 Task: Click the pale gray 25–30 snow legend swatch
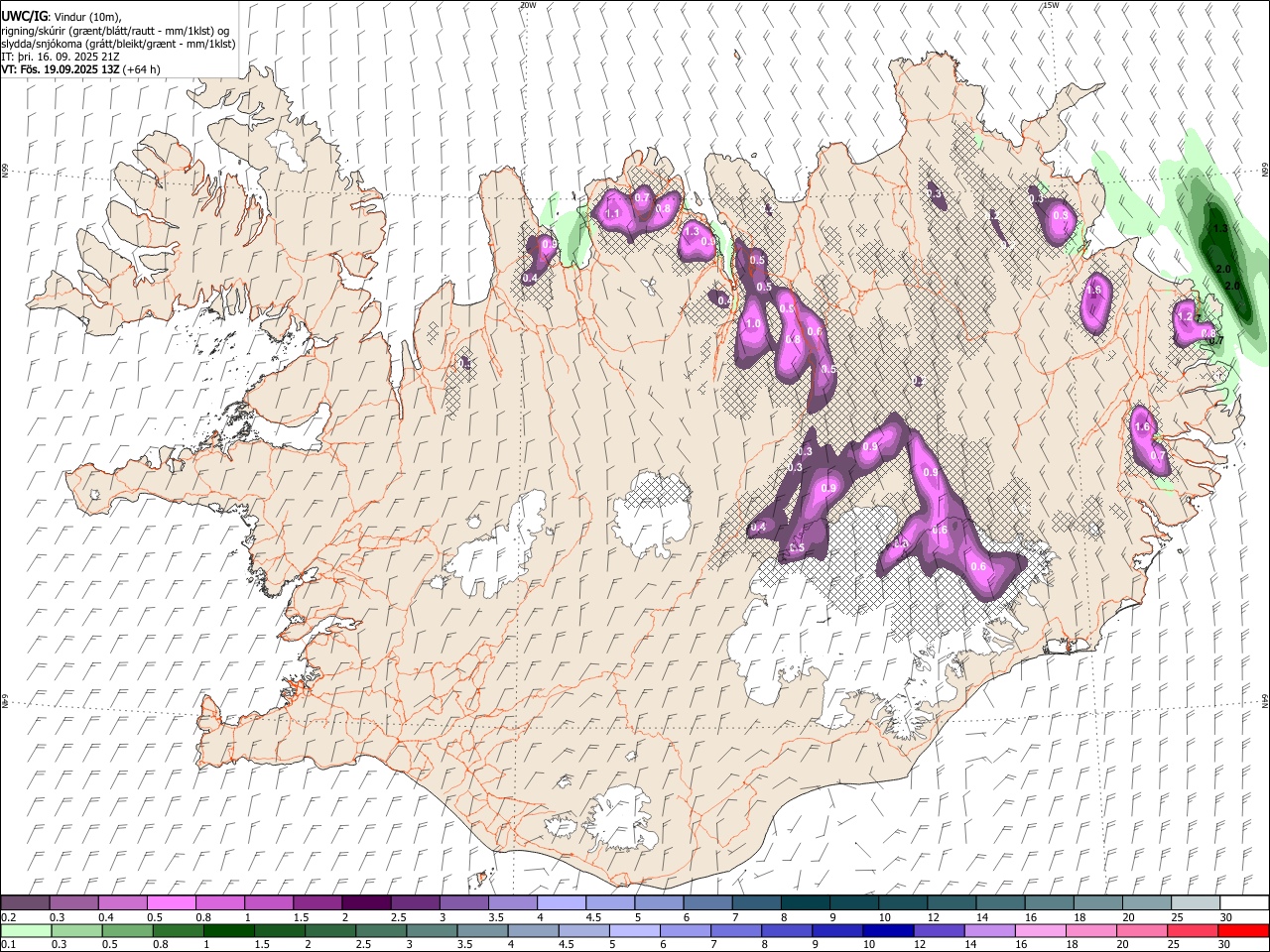(1195, 902)
